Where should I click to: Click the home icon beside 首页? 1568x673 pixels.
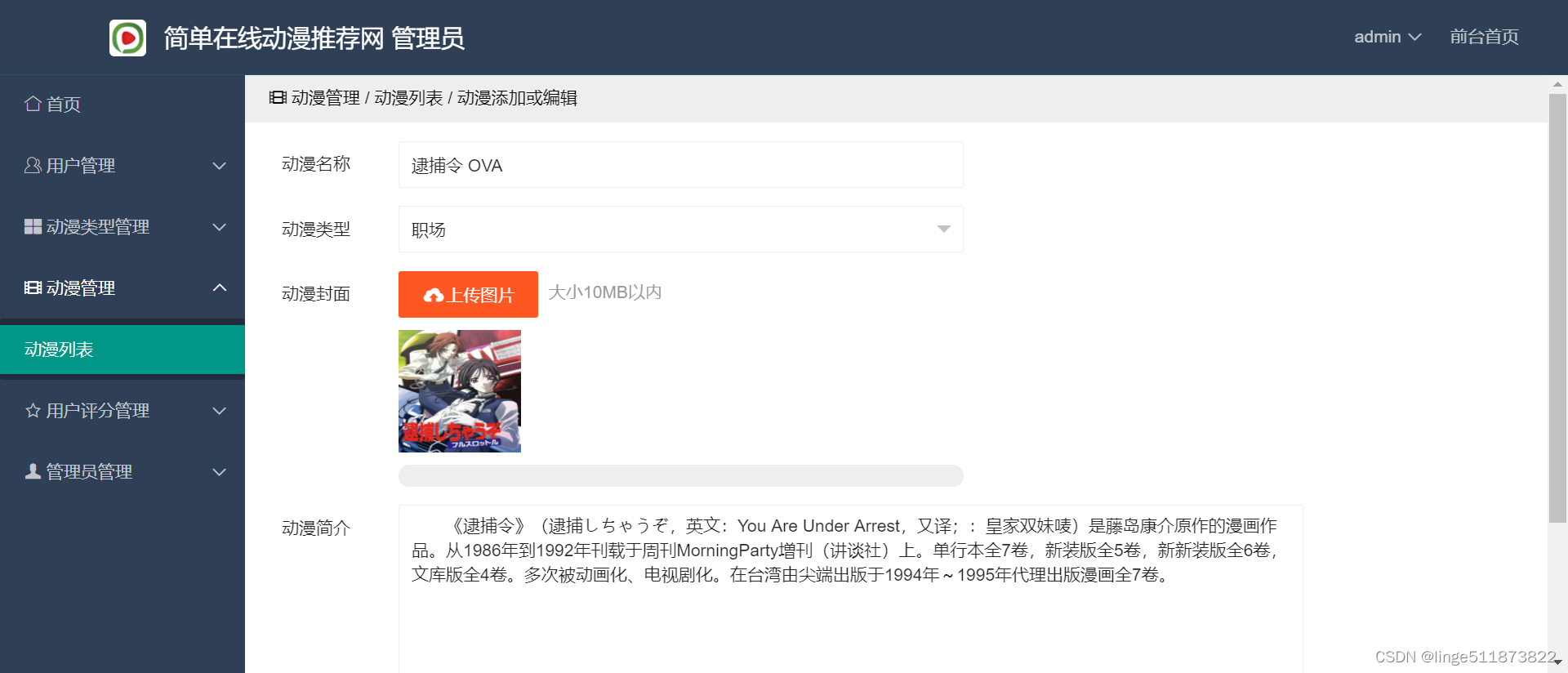(x=33, y=104)
